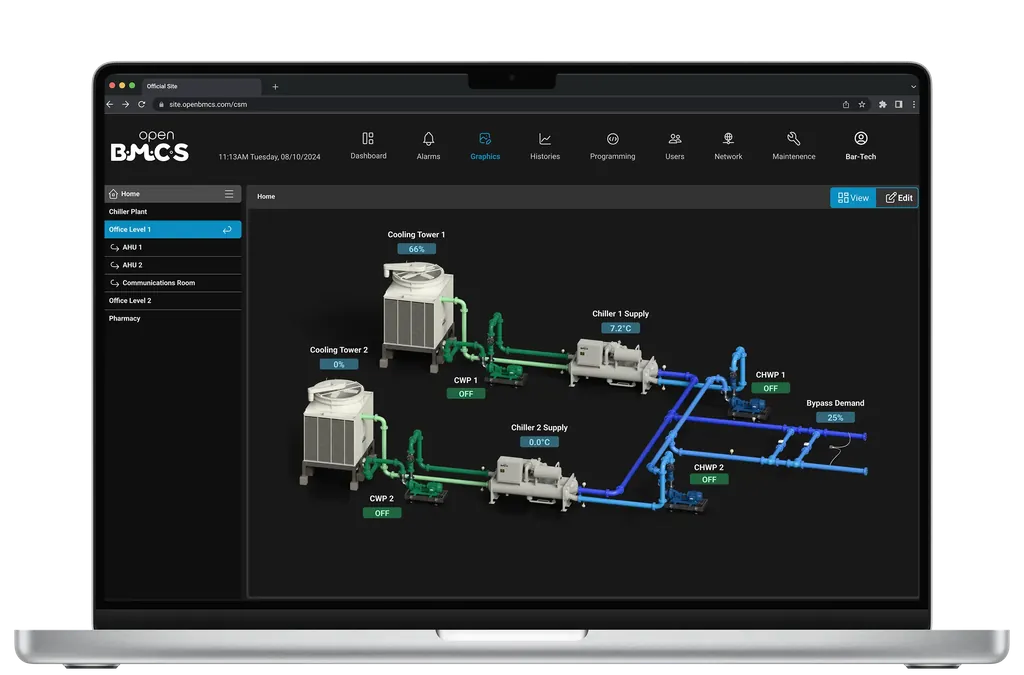Click Chiller 1 Supply 7.2°C value
Screen dimensions: 1024x675
620,328
